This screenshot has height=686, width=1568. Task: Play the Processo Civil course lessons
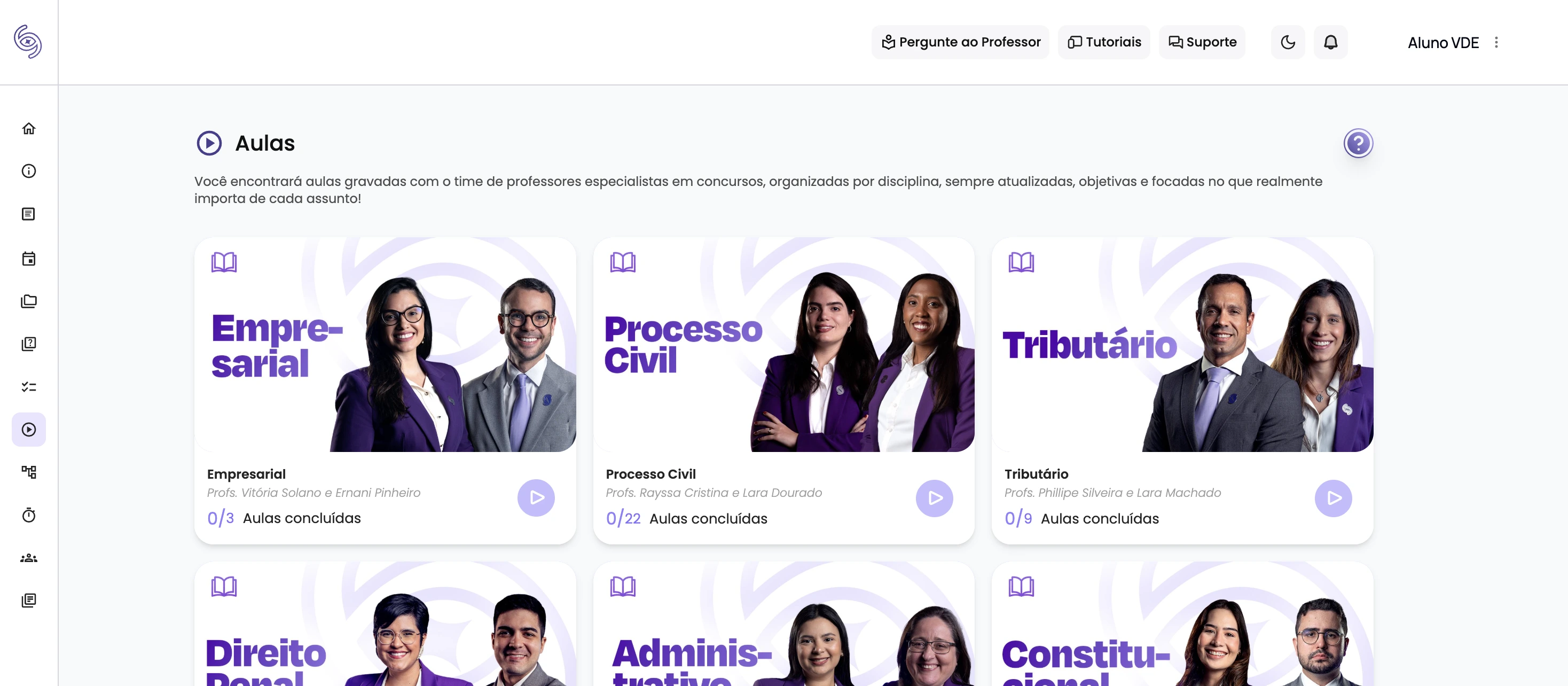tap(935, 498)
